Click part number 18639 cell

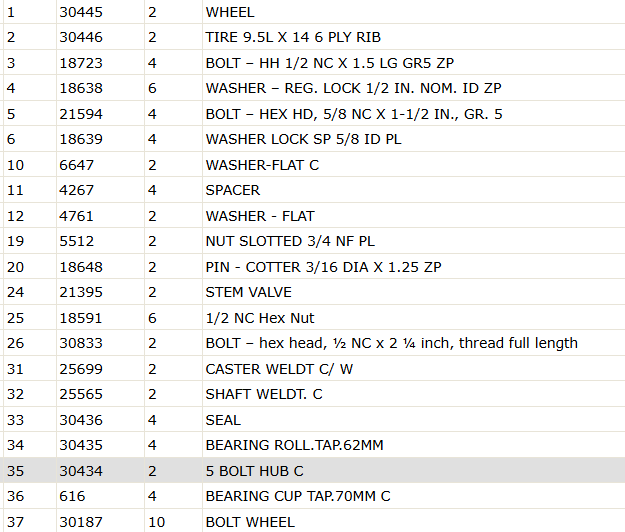point(100,139)
